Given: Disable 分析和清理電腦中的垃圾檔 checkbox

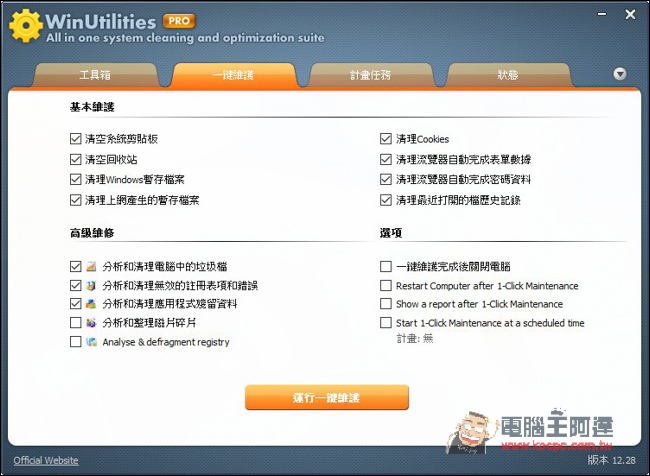Looking at the screenshot, I should click(75, 266).
